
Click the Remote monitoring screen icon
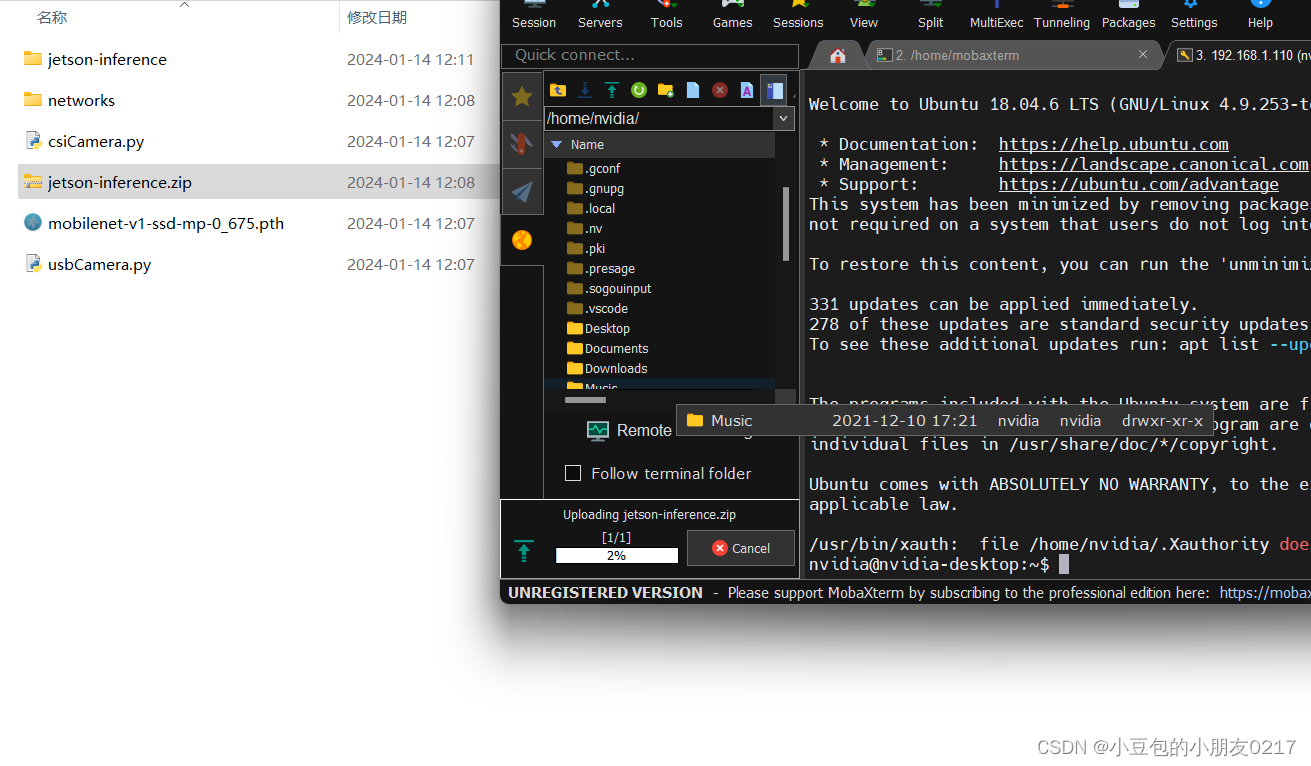tap(598, 431)
